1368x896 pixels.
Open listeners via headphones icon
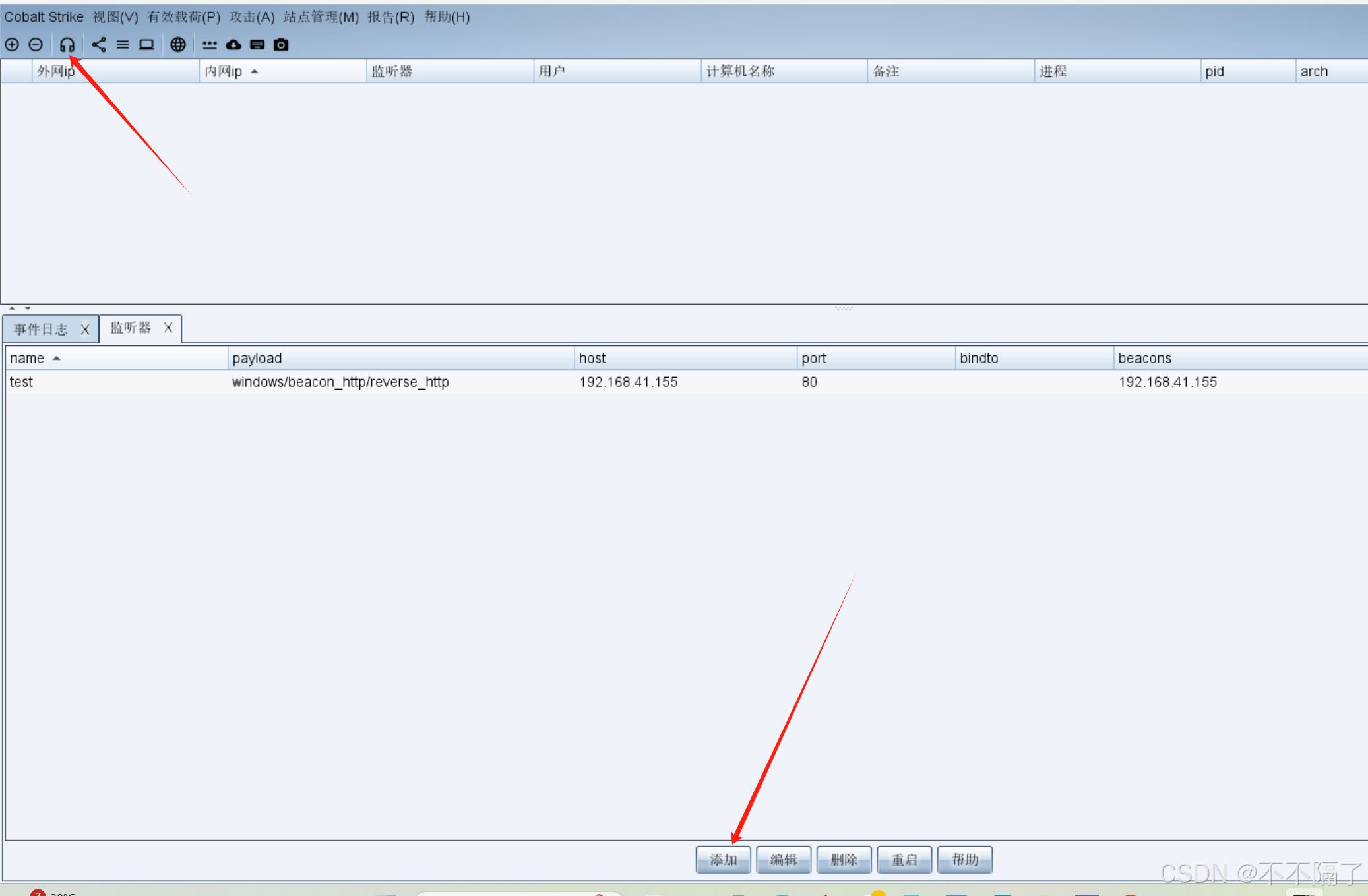pos(67,45)
